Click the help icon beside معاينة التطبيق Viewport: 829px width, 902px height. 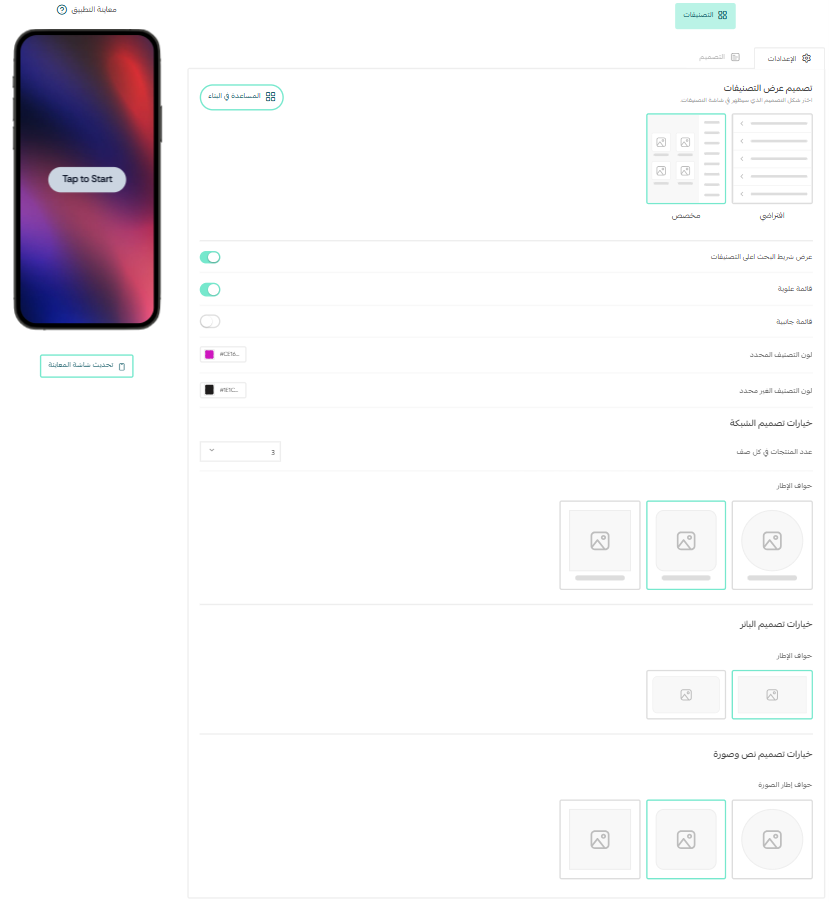(x=62, y=10)
